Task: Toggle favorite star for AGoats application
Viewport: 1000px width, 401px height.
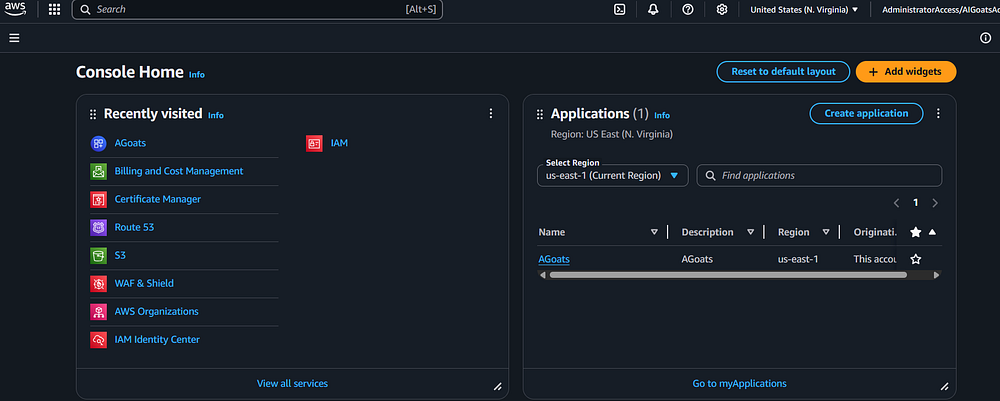Action: (915, 259)
